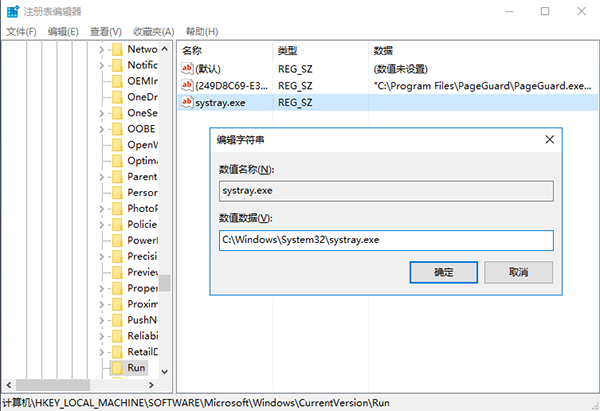Expand the RetailD tree node
This screenshot has height=411, width=600.
[x=101, y=352]
